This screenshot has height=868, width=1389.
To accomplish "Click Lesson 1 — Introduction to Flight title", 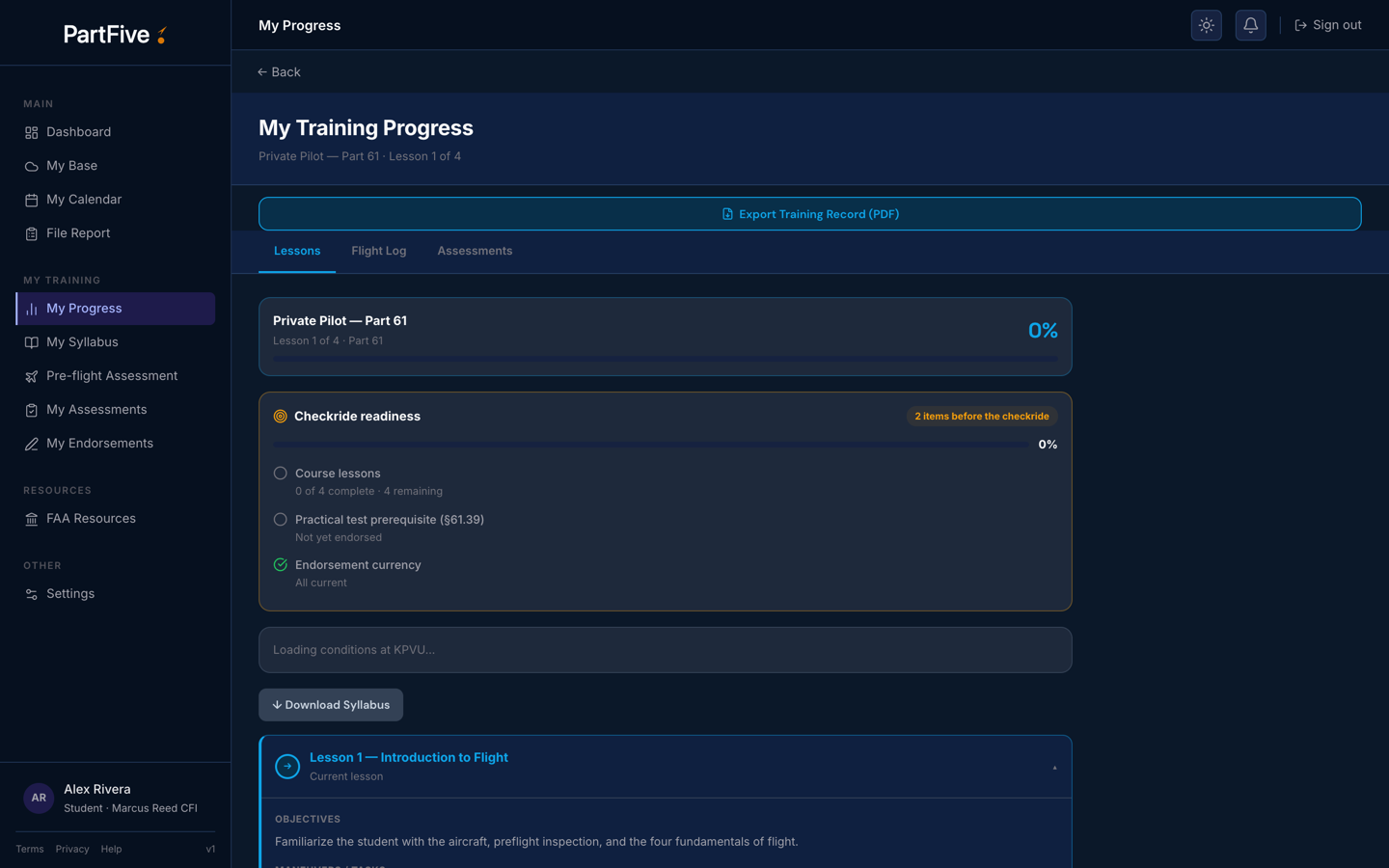I will 409,758.
